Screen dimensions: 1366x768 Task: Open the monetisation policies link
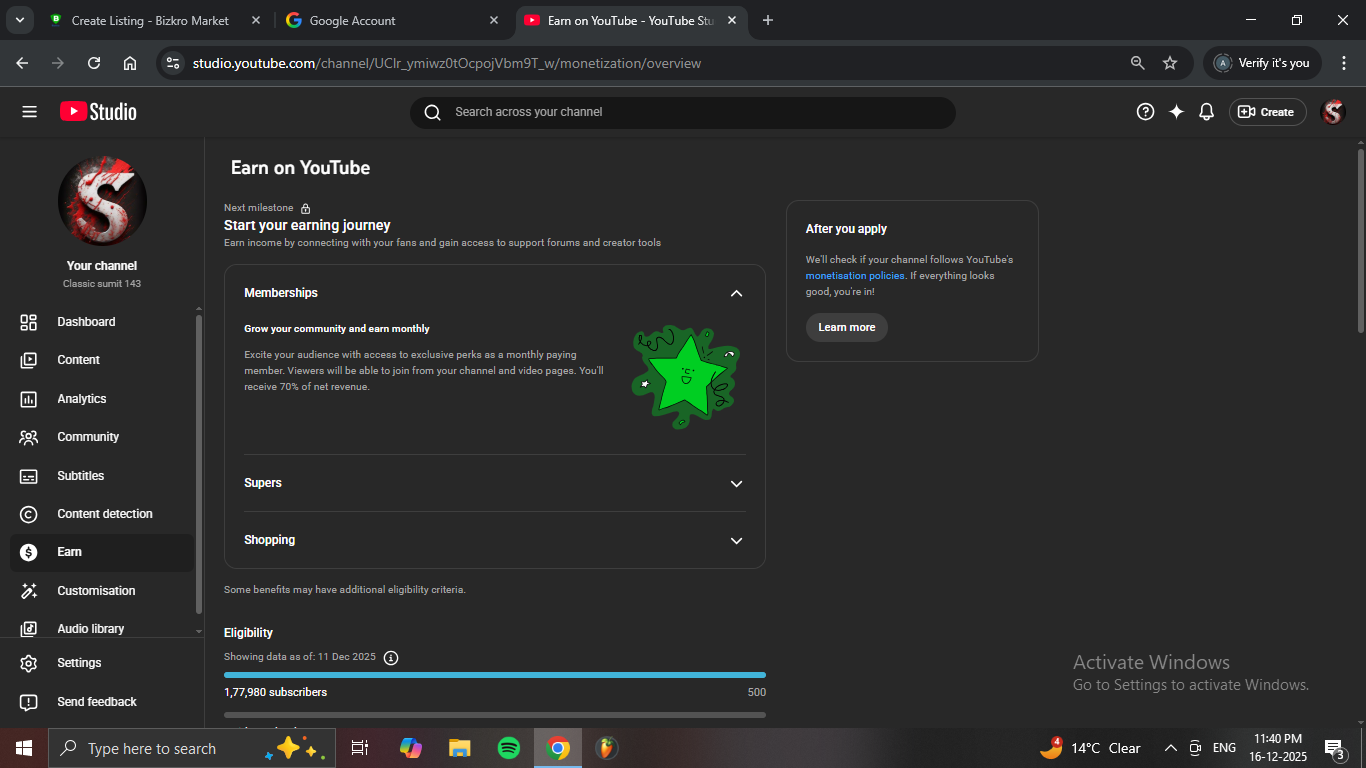point(854,276)
